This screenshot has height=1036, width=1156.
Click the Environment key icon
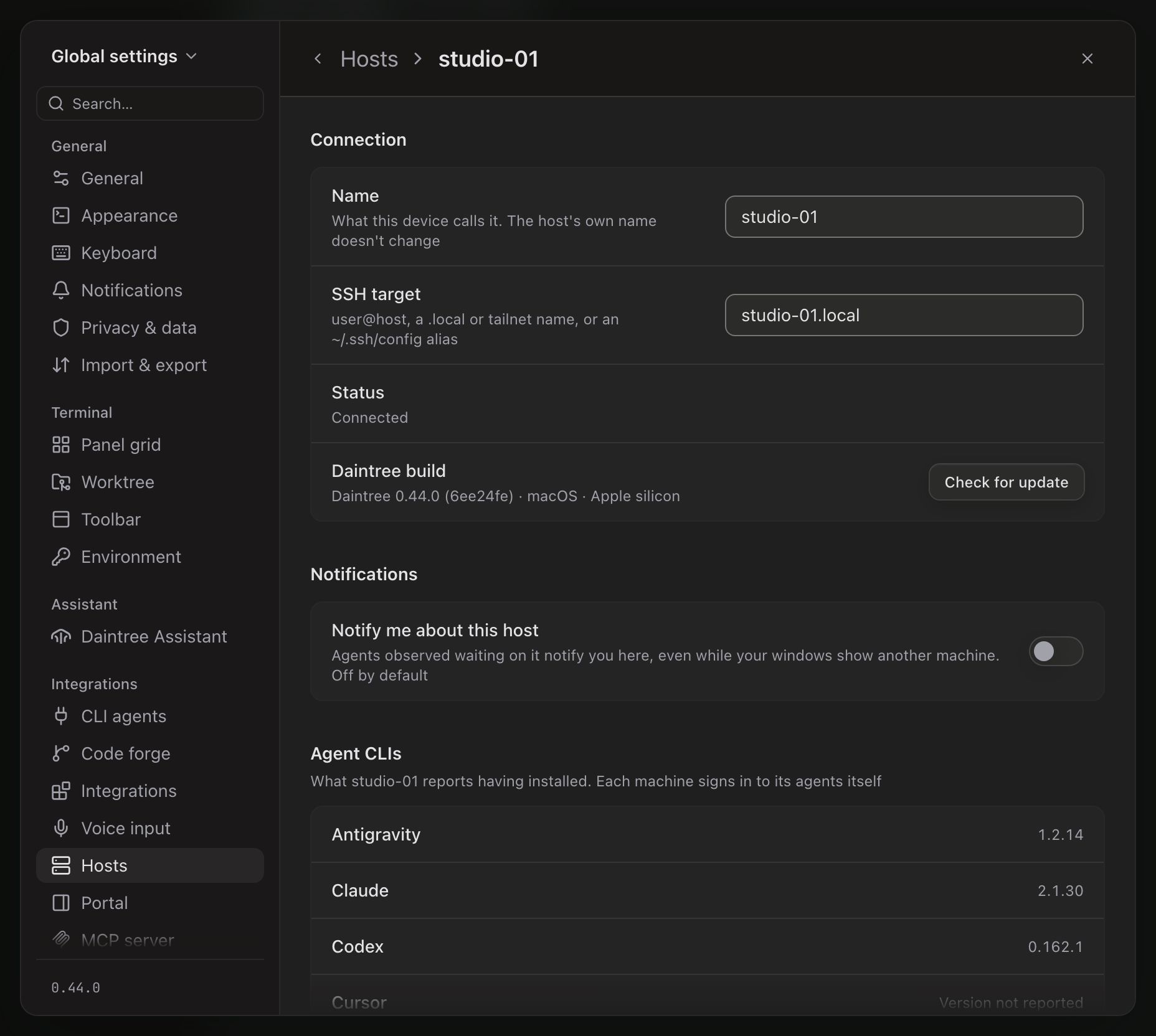click(60, 557)
